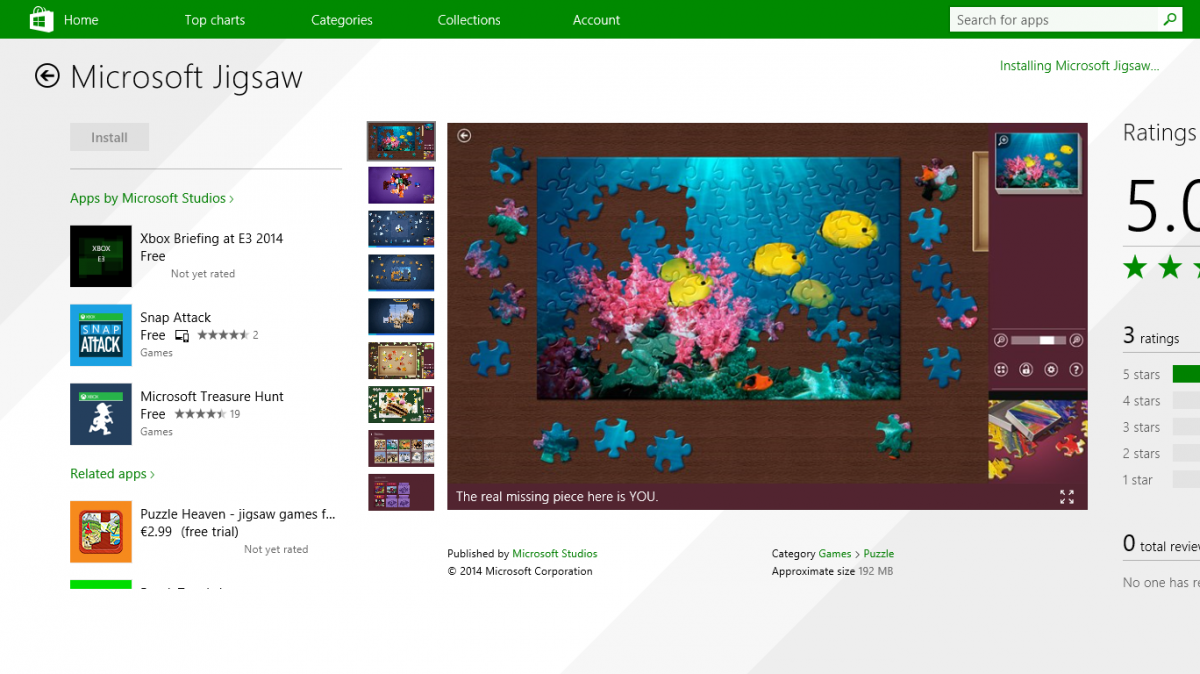
Task: Select the sixth screenshot thumbnail
Action: [x=401, y=361]
